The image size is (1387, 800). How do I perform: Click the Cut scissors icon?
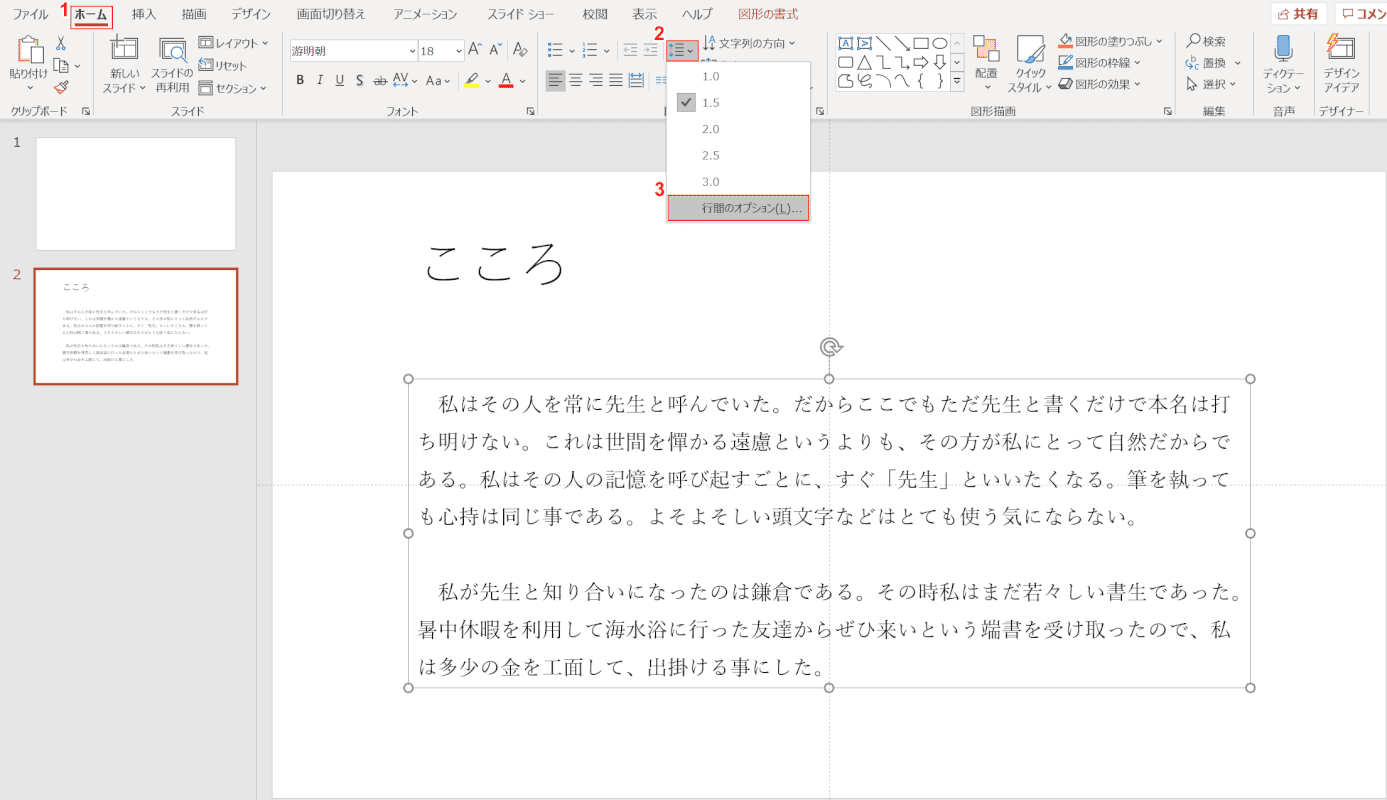[61, 44]
